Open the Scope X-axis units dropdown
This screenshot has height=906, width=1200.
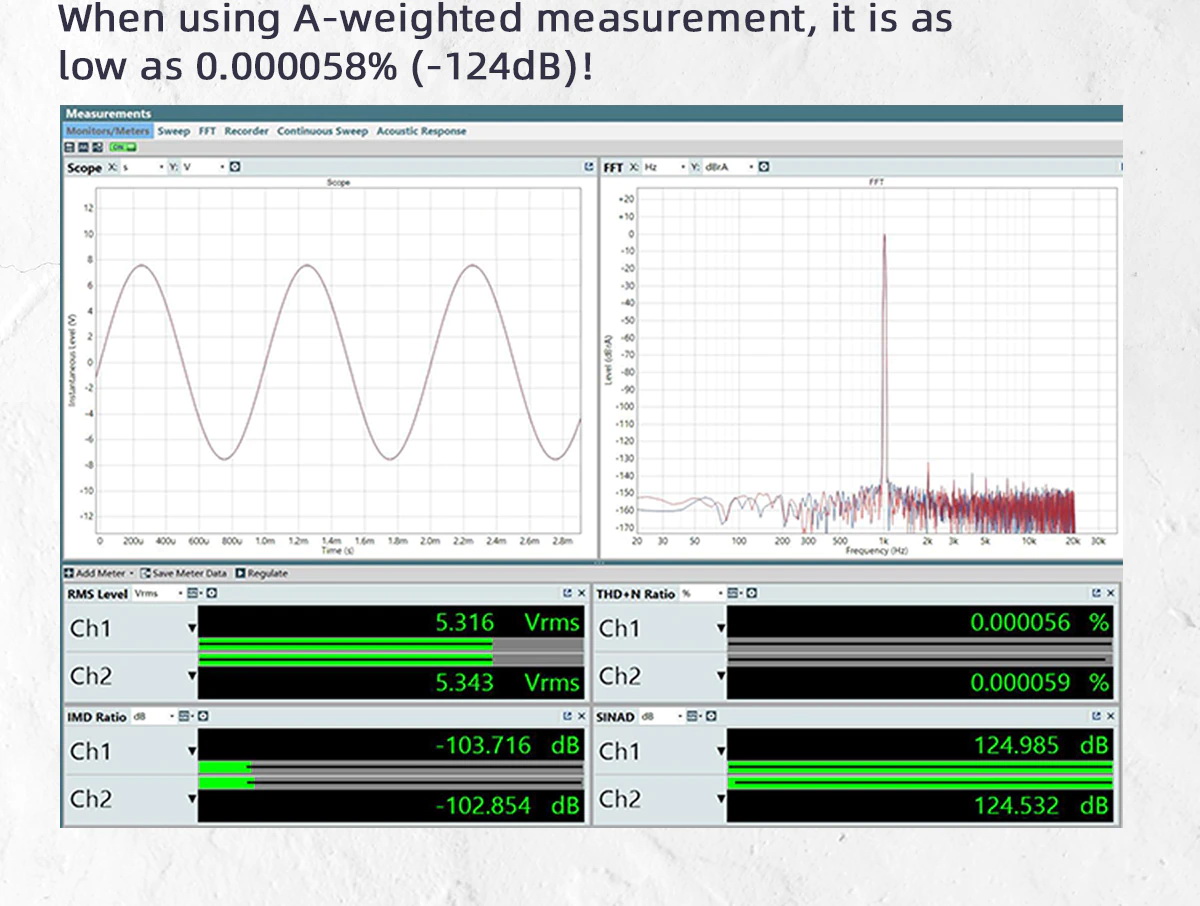(161, 167)
